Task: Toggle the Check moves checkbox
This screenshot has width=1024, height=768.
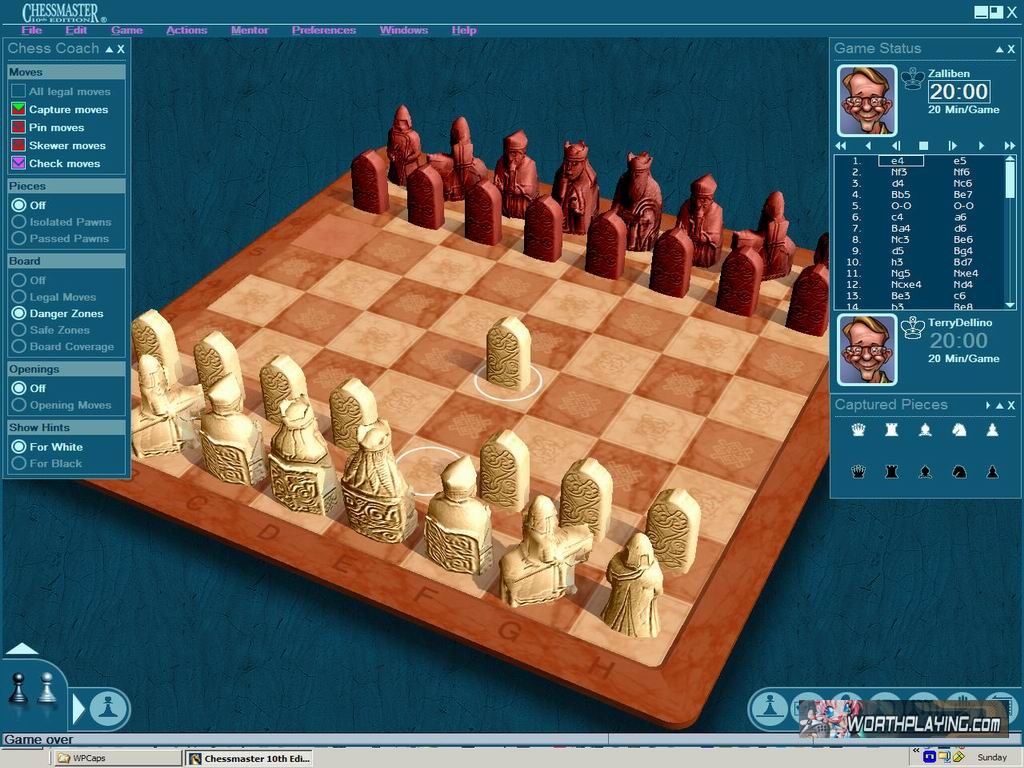Action: (x=18, y=163)
